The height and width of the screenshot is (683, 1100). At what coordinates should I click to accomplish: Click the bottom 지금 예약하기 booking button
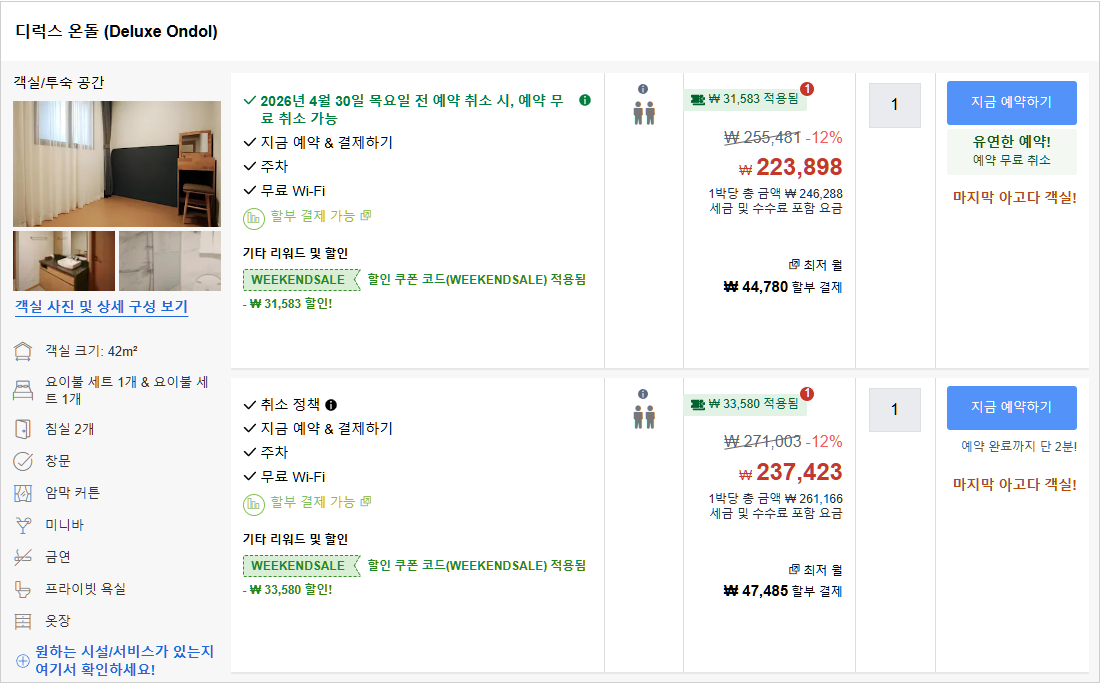point(1011,407)
